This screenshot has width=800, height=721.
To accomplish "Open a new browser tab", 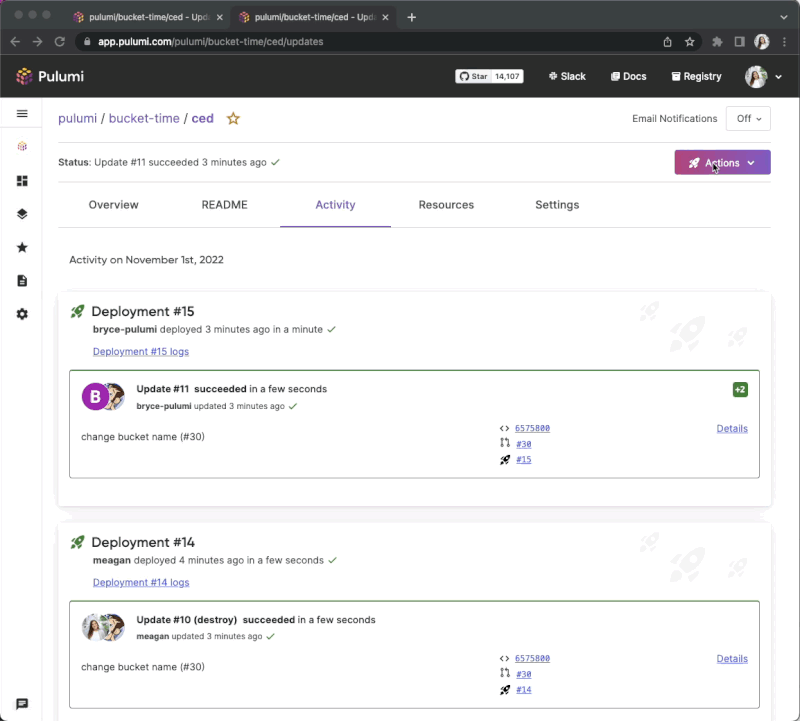I will [x=412, y=17].
